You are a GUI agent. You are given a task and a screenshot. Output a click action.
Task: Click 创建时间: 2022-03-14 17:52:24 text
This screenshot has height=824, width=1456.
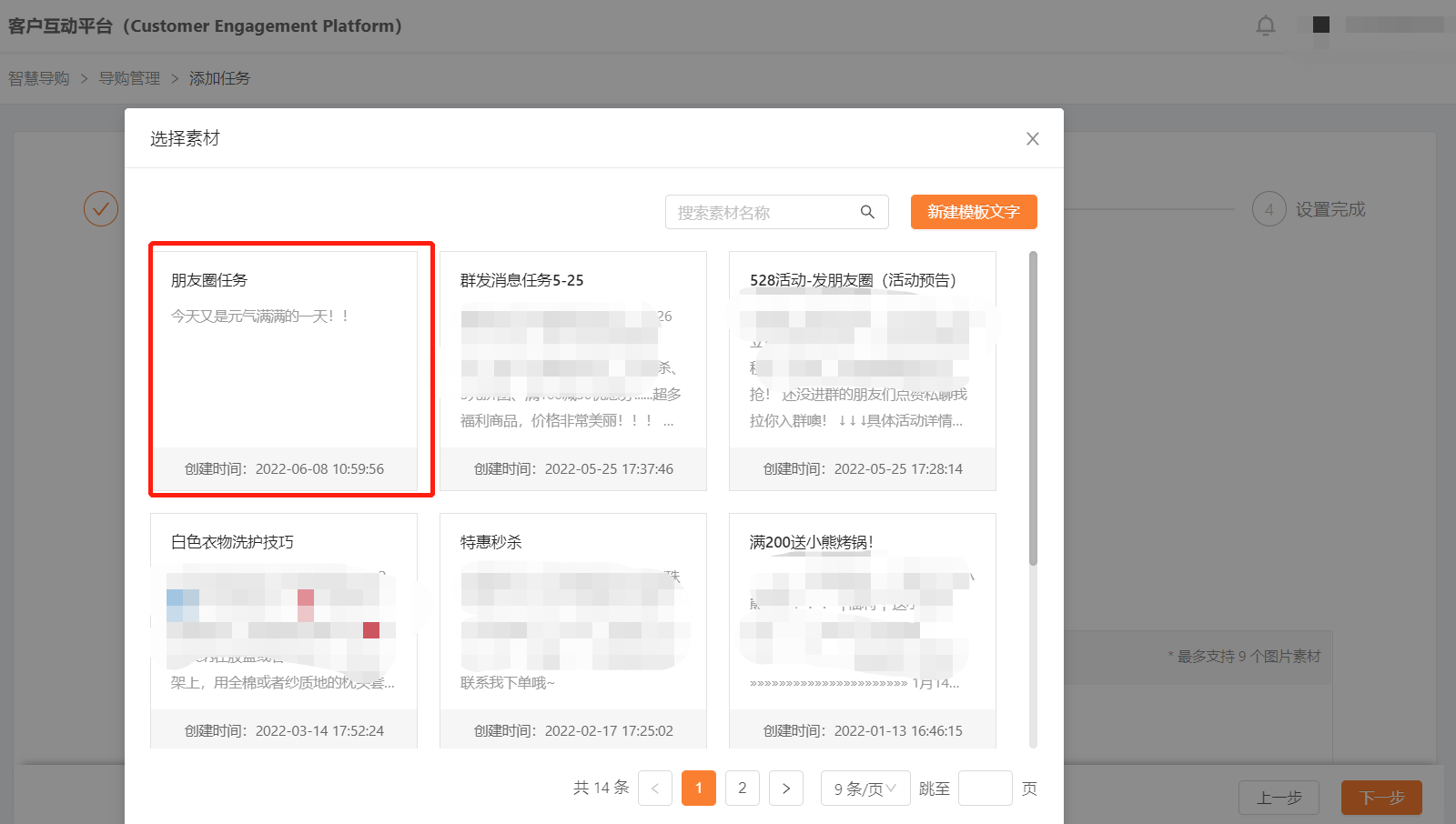pos(284,731)
